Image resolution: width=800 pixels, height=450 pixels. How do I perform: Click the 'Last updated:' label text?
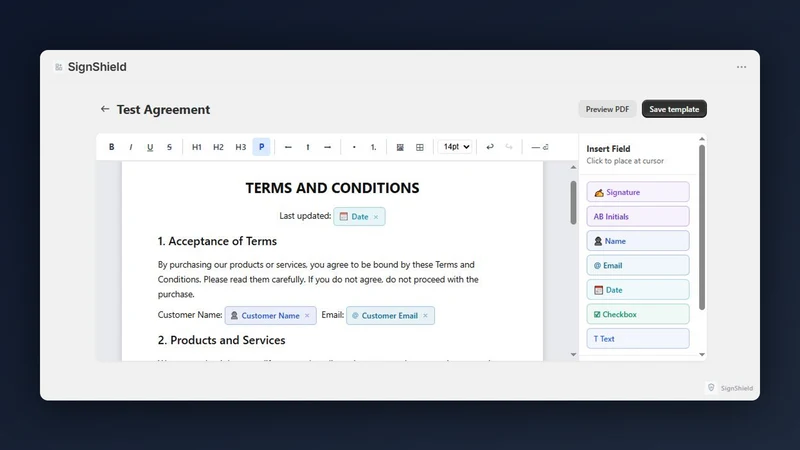[x=305, y=216]
